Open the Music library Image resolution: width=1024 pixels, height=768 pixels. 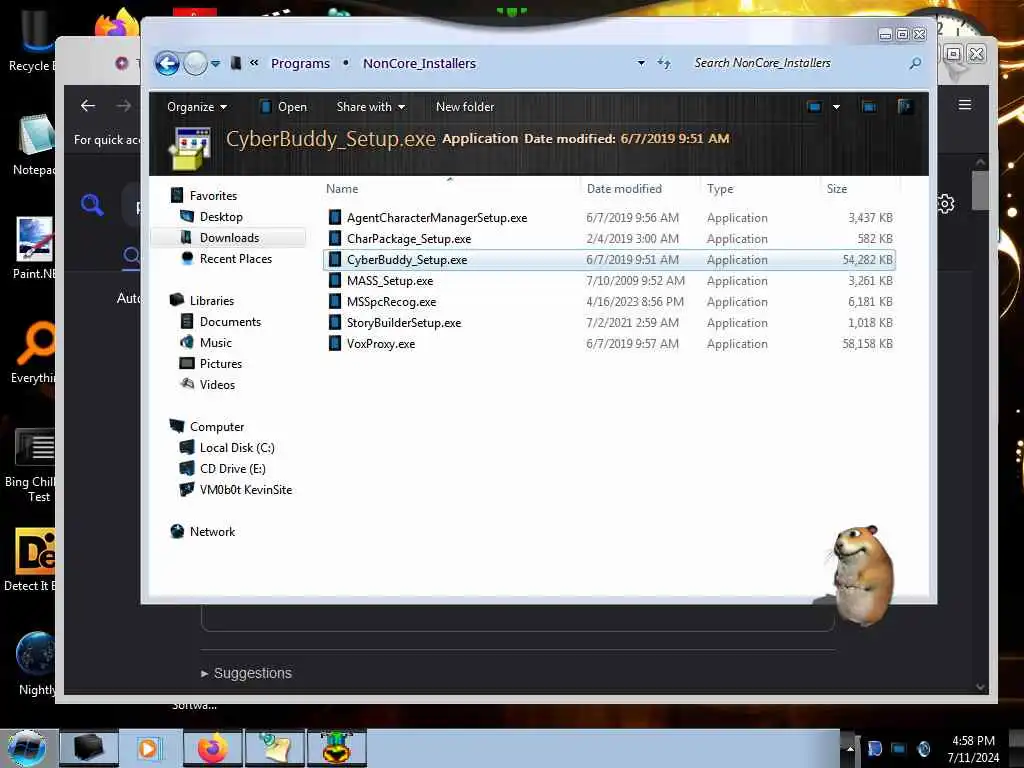(x=216, y=342)
